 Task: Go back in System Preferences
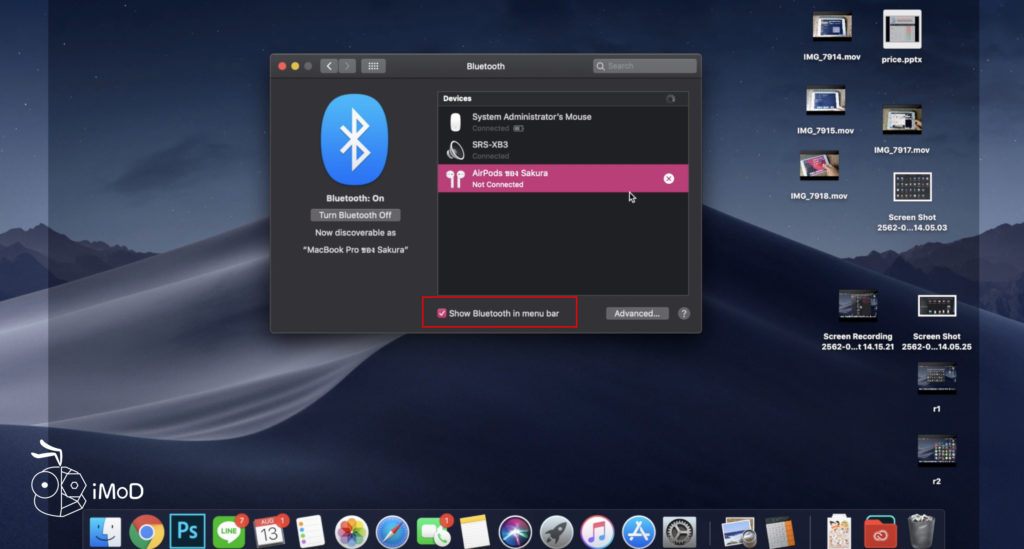[329, 66]
